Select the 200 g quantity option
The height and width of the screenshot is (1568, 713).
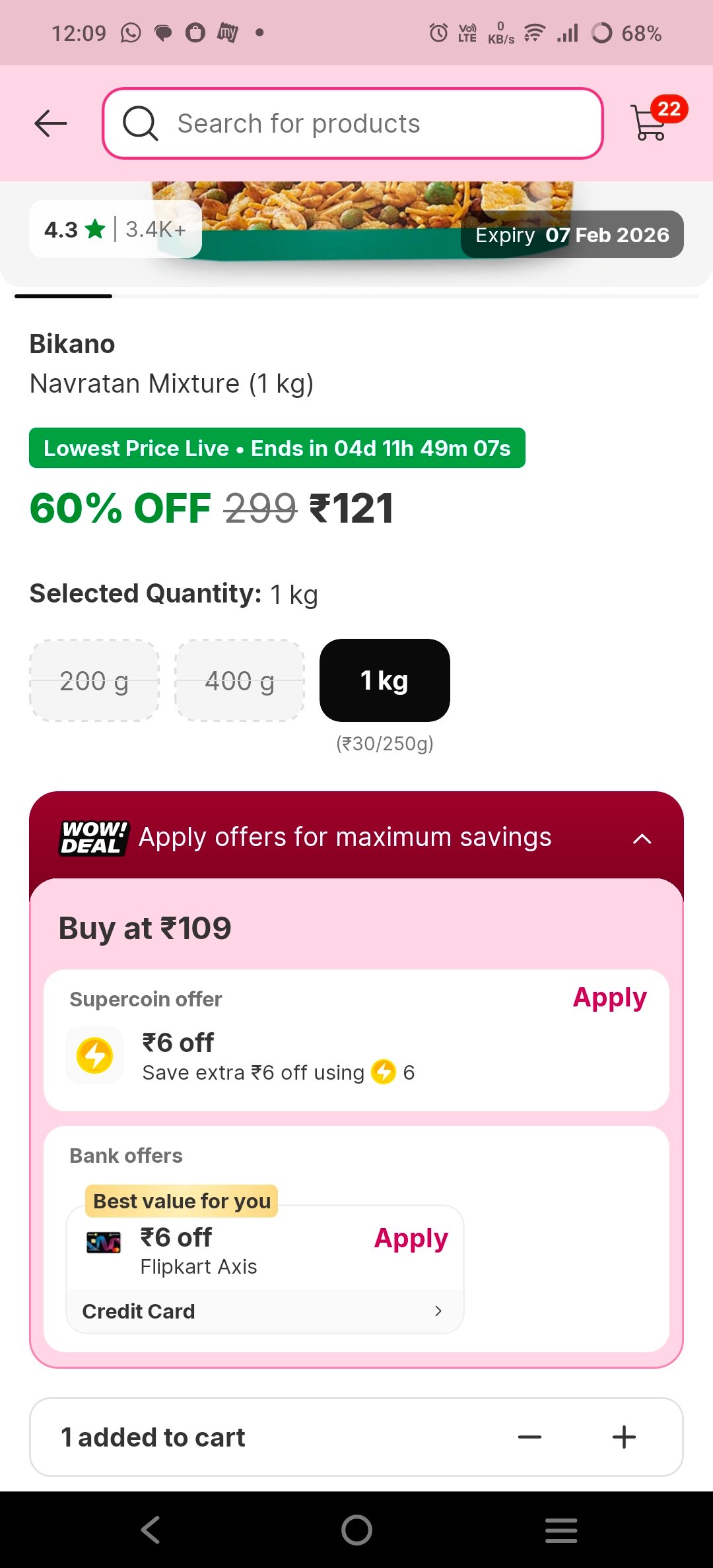tap(94, 680)
